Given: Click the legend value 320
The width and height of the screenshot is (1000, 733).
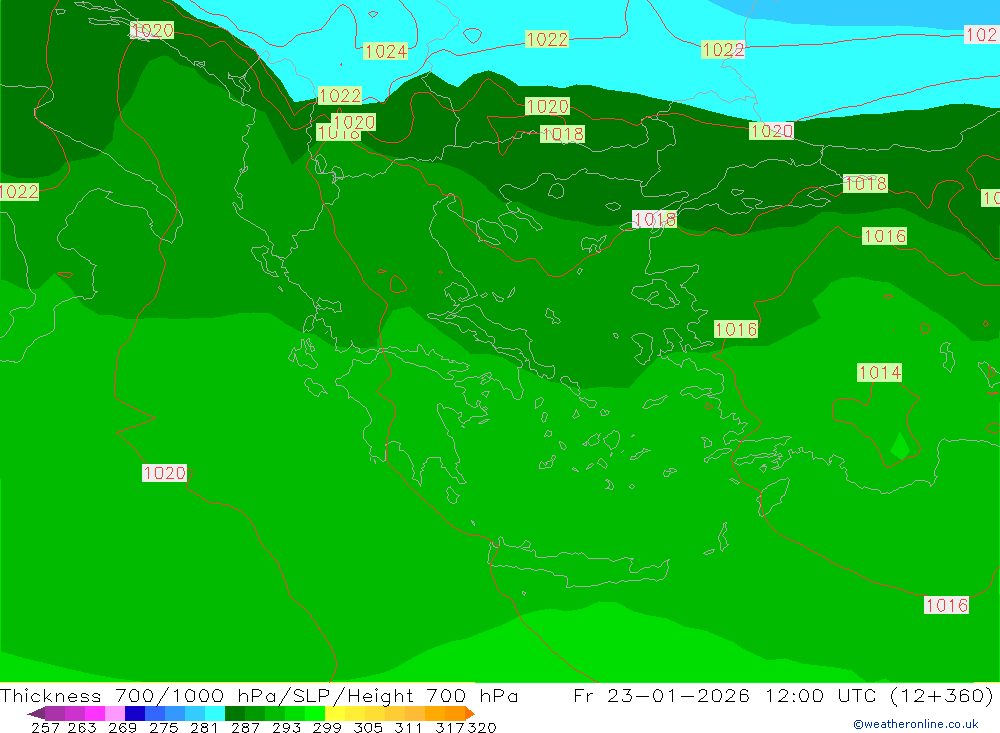Looking at the screenshot, I should point(482,727).
